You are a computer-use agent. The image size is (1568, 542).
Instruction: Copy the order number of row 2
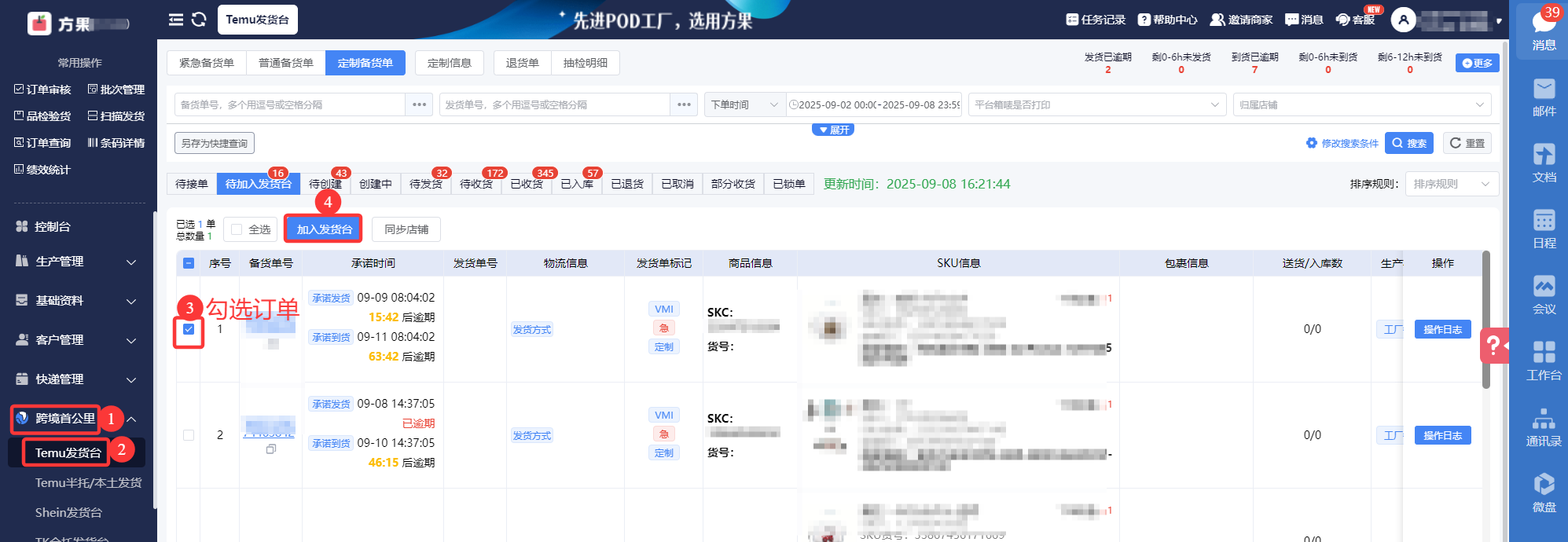point(271,449)
